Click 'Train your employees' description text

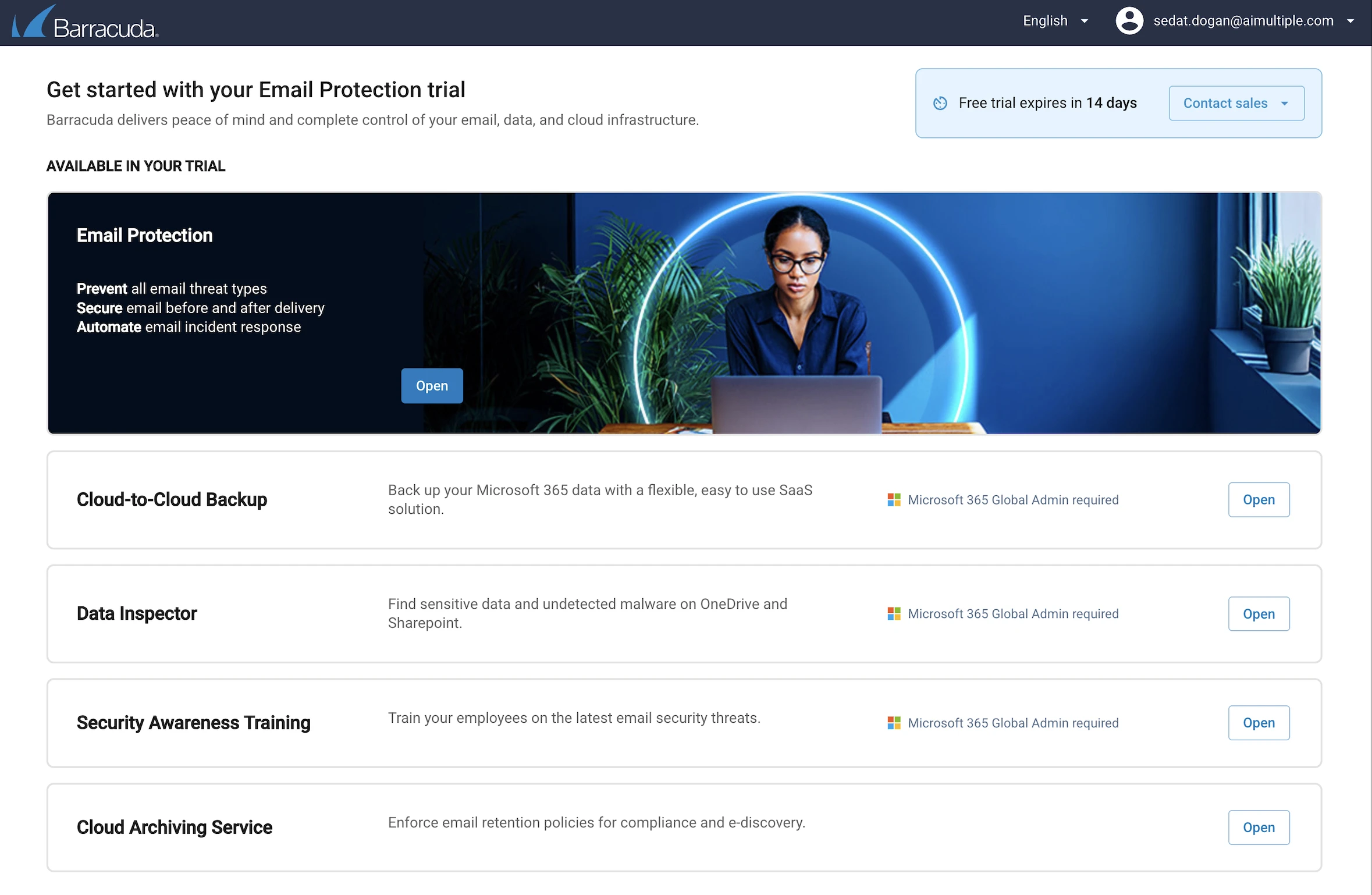(574, 718)
